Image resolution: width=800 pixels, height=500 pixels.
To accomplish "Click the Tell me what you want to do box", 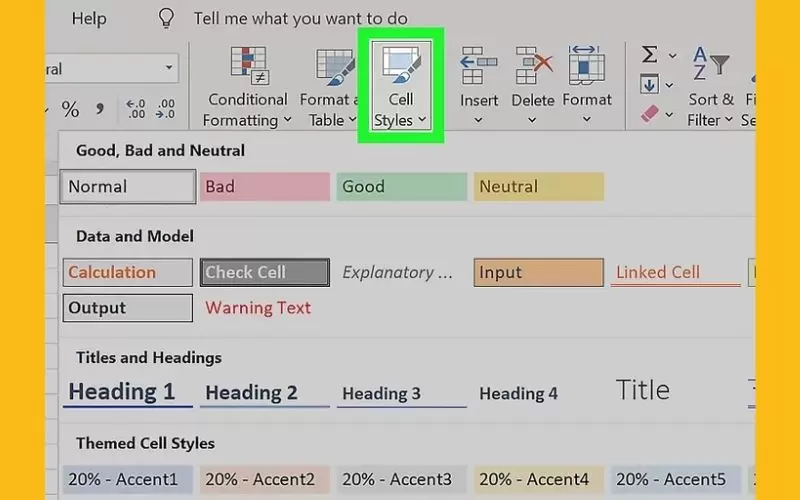I will pos(301,19).
